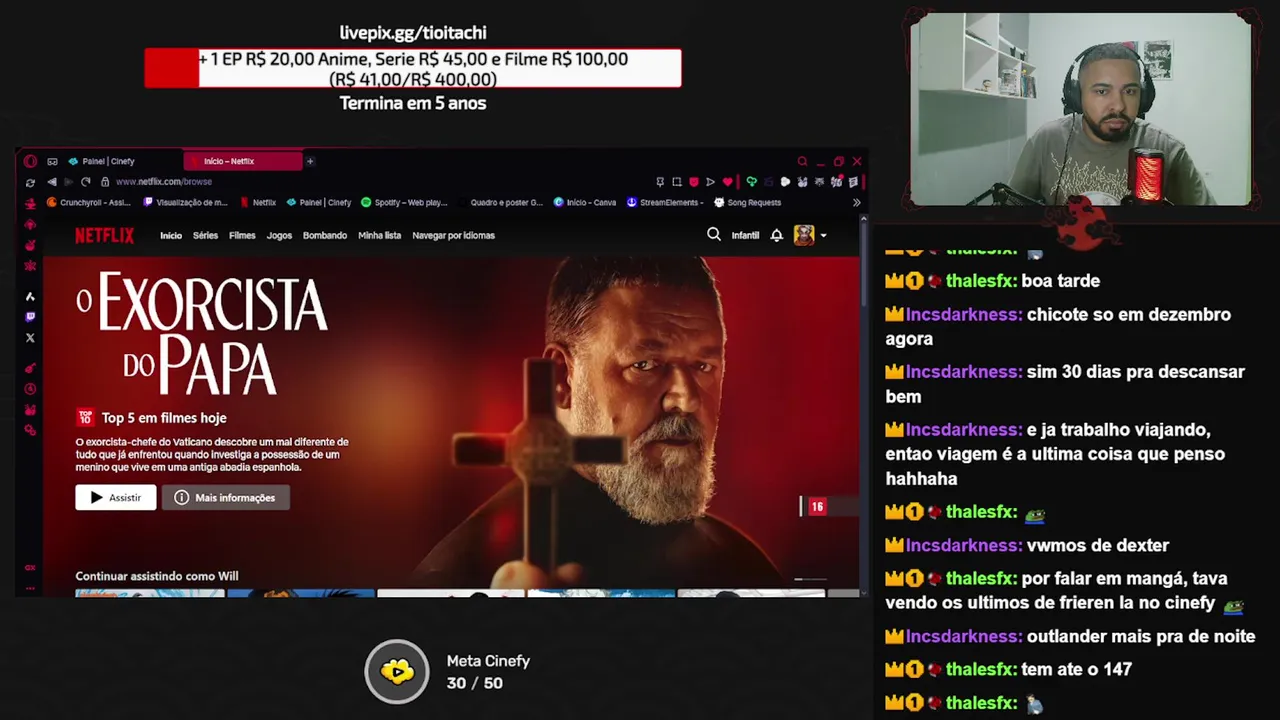Viewport: 1280px width, 720px height.
Task: Click 'Continuar assistindo como Will' heading
Action: [157, 576]
